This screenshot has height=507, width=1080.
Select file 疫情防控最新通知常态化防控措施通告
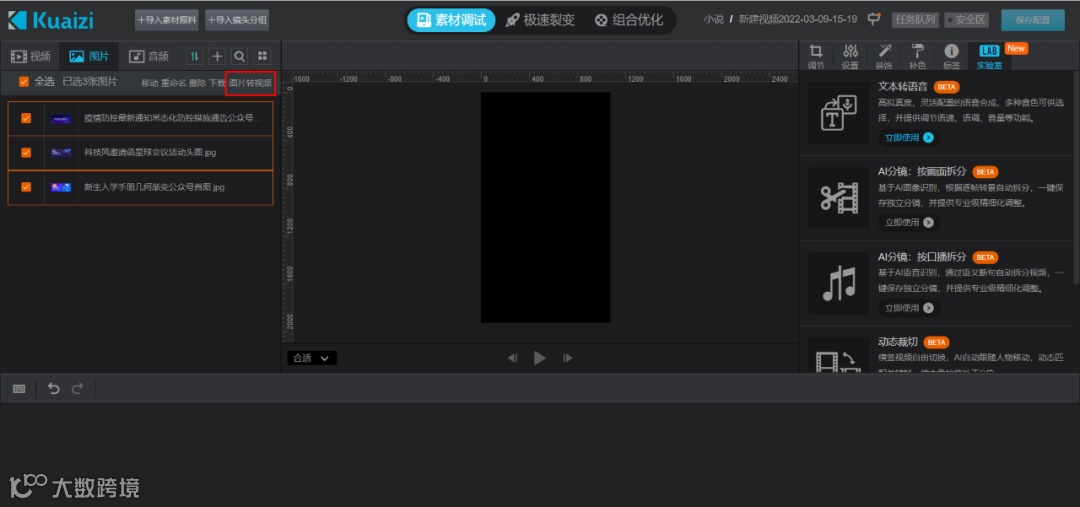click(x=173, y=118)
